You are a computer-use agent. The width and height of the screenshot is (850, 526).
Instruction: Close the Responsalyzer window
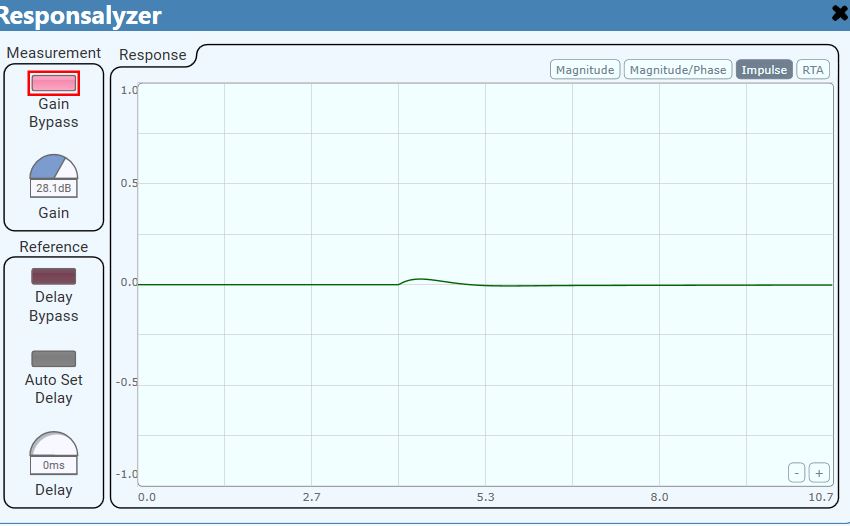pos(840,13)
